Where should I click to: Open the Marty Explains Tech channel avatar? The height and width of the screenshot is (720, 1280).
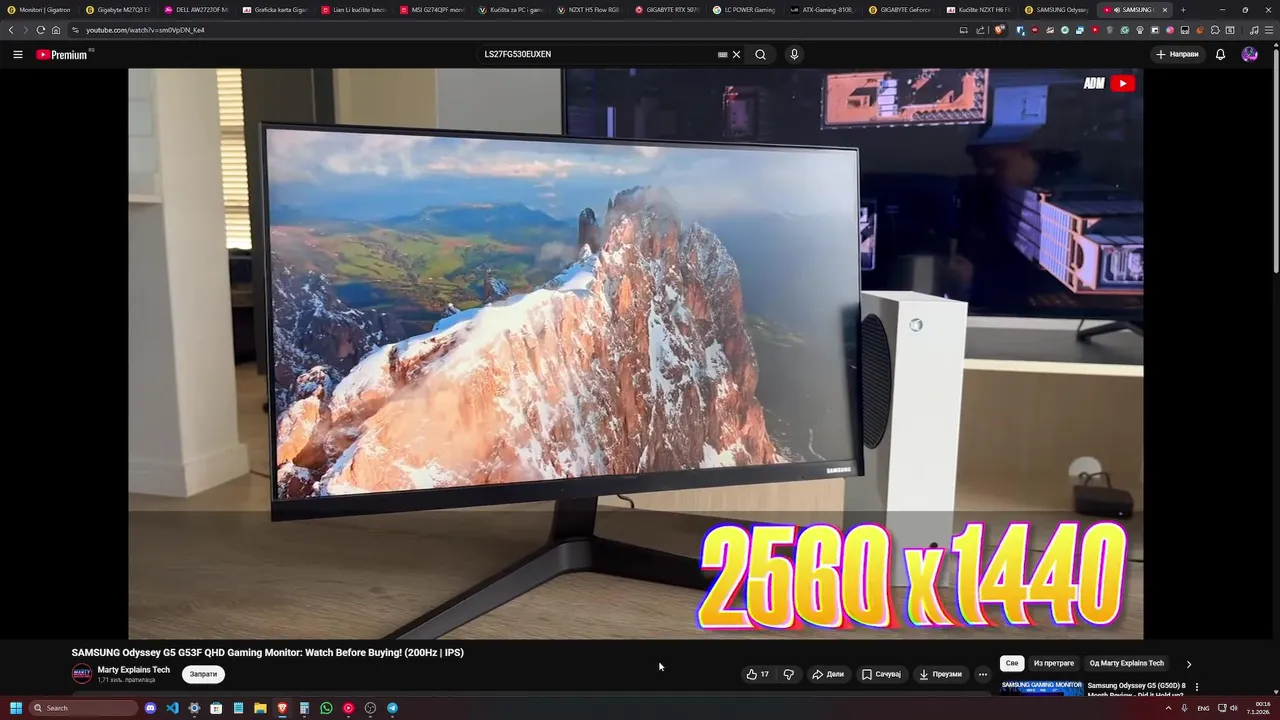coord(81,674)
